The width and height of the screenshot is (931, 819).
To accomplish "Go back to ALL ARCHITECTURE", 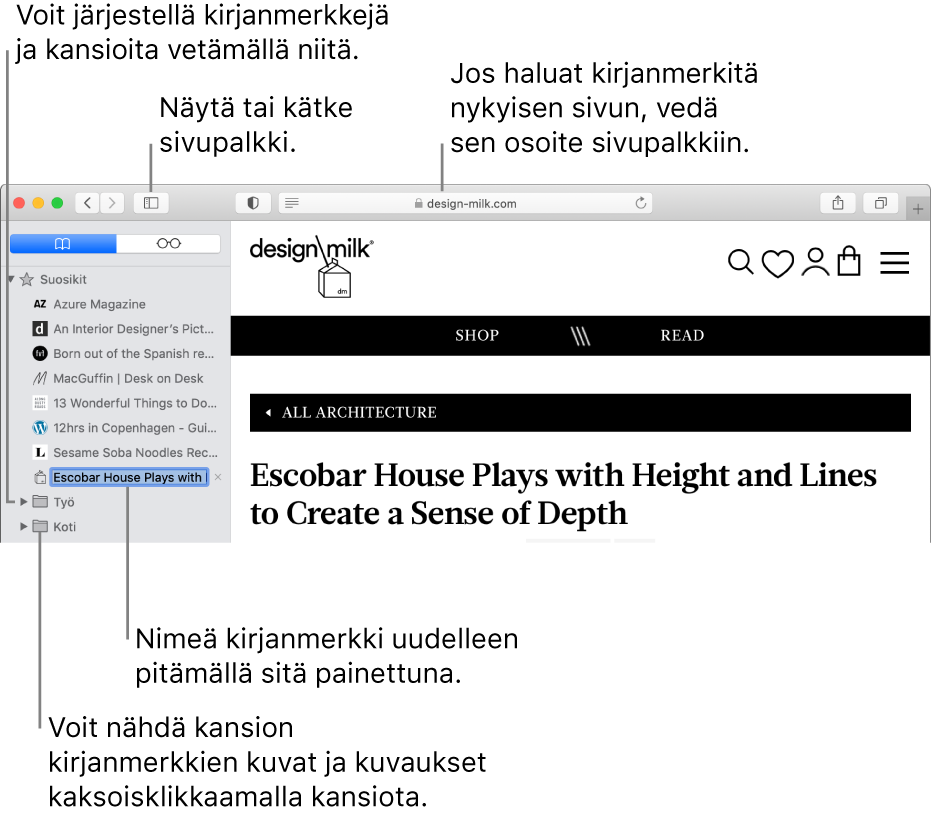I will 352,413.
